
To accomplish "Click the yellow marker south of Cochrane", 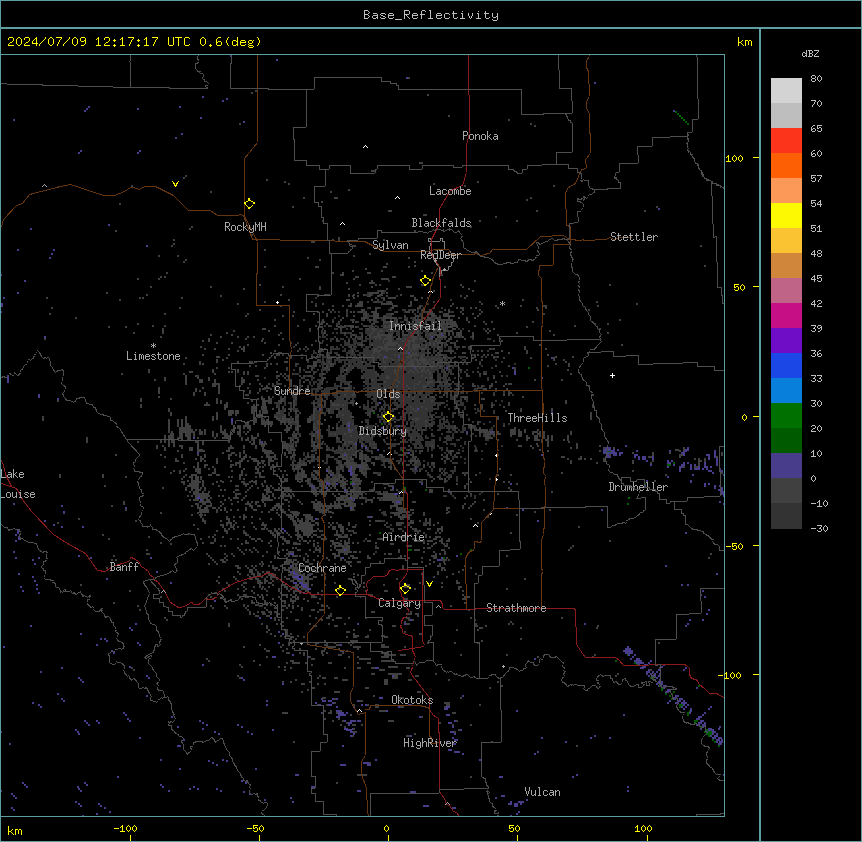I will click(x=340, y=590).
